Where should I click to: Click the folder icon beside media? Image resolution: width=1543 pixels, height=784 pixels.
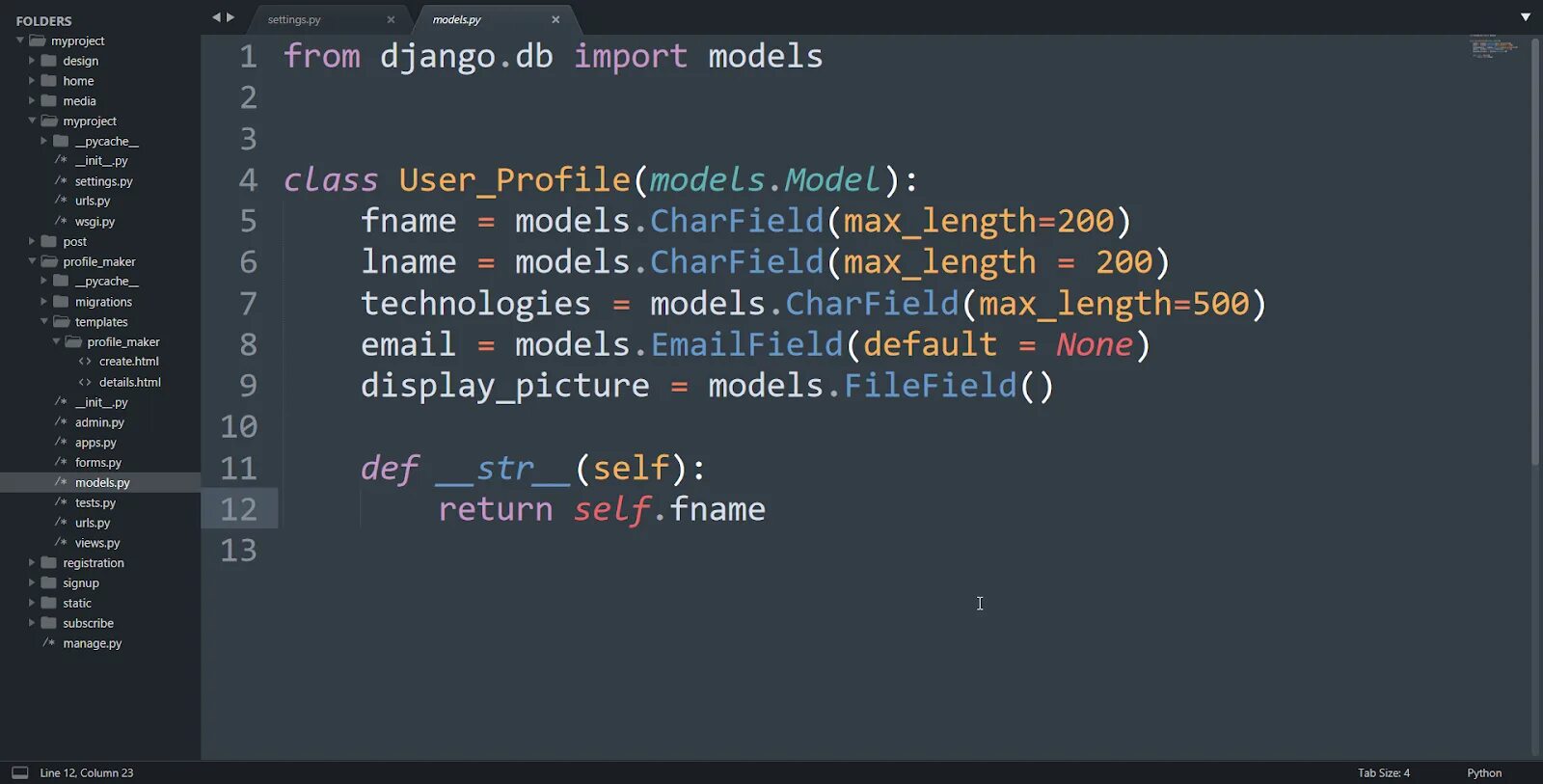coord(49,101)
